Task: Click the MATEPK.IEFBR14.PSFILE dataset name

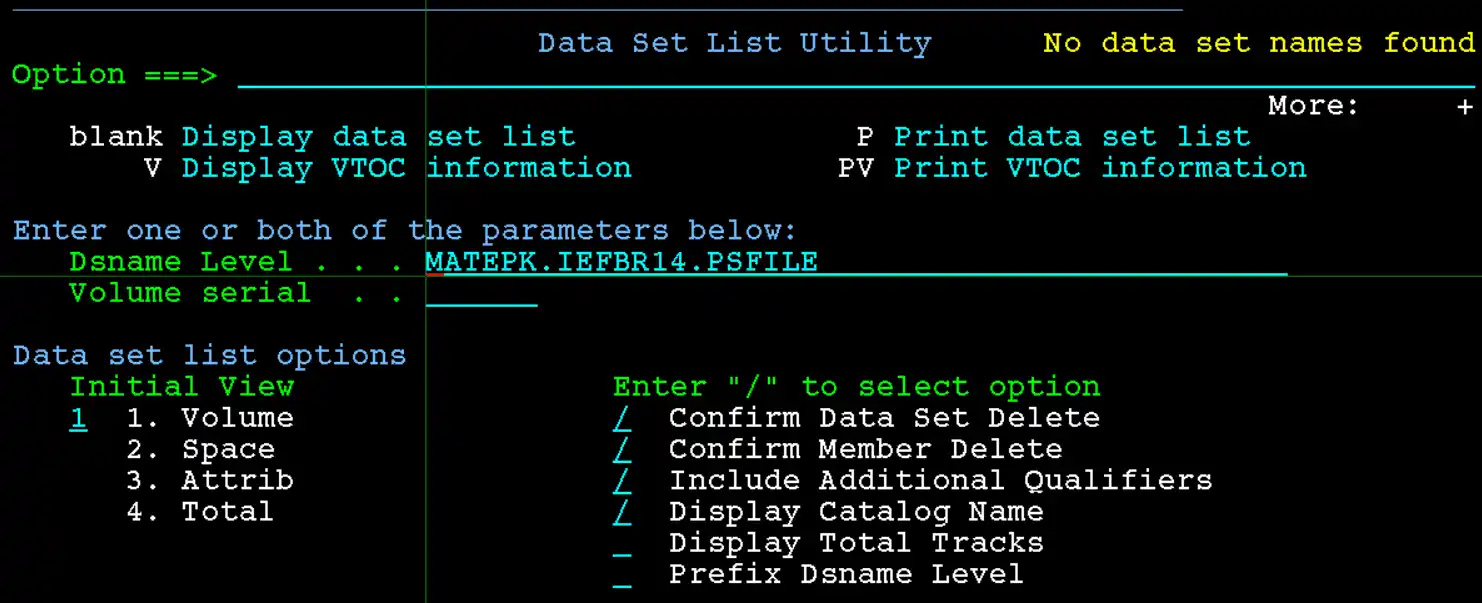Action: tap(620, 261)
